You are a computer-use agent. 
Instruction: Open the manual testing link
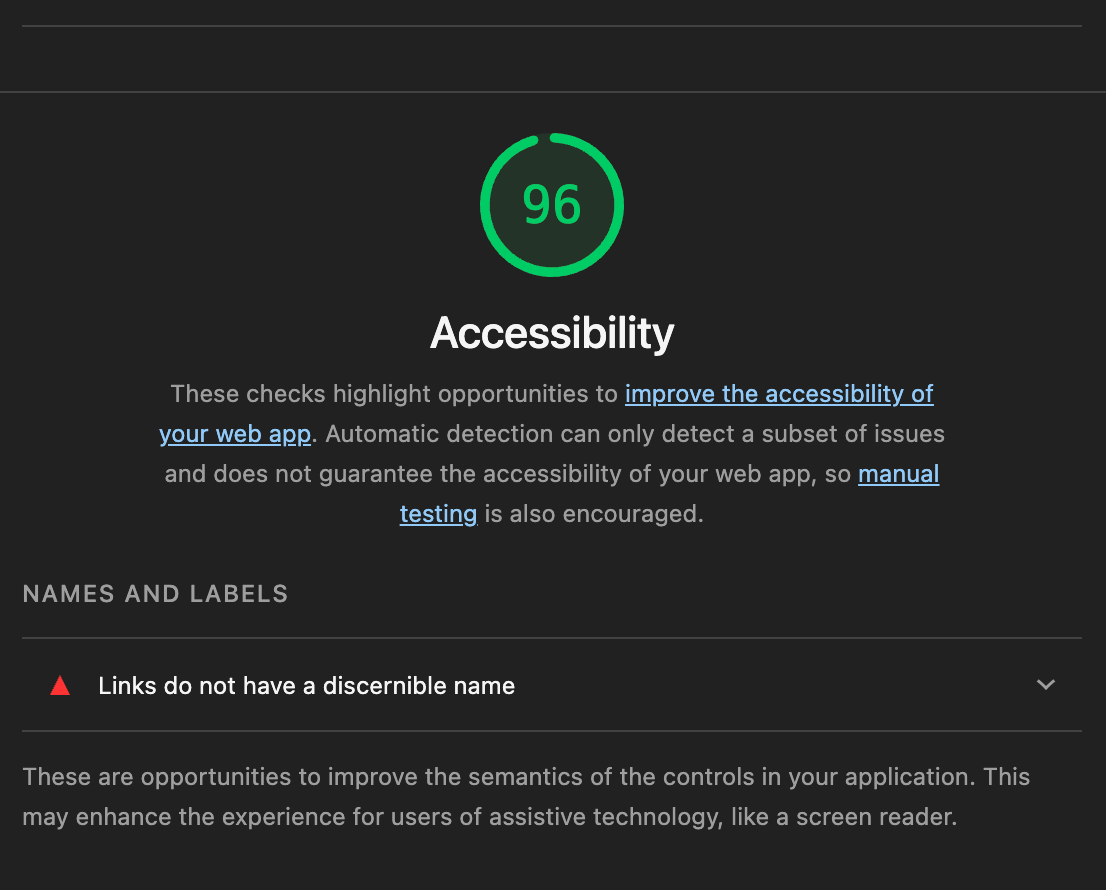pyautogui.click(x=898, y=473)
